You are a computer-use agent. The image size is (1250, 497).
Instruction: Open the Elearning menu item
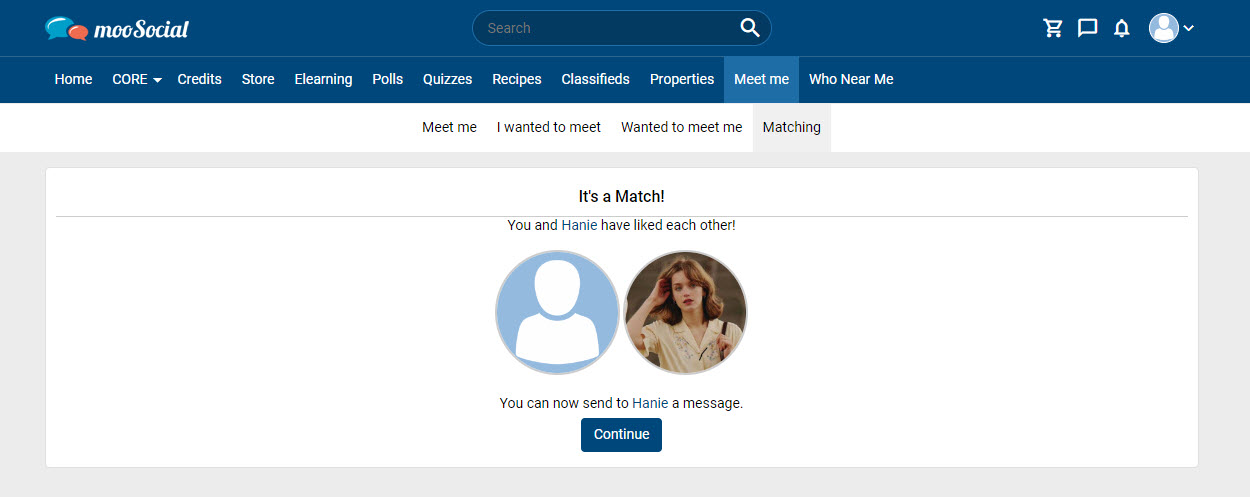(x=323, y=79)
